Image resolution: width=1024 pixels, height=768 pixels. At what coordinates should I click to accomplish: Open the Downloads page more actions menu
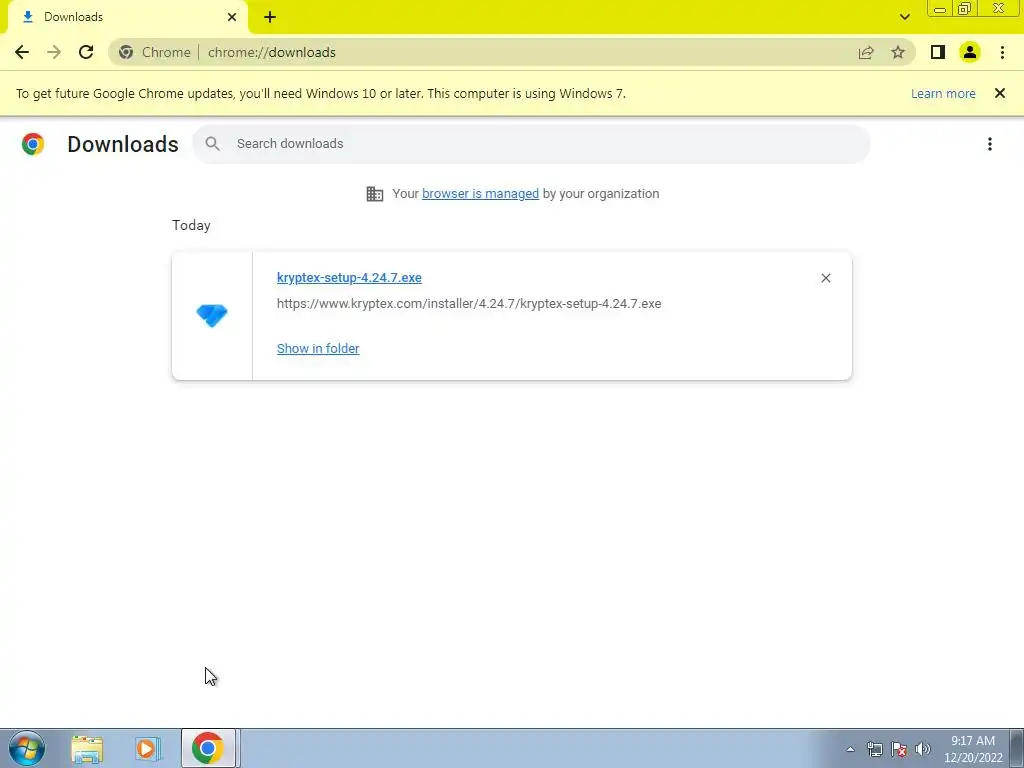point(990,144)
